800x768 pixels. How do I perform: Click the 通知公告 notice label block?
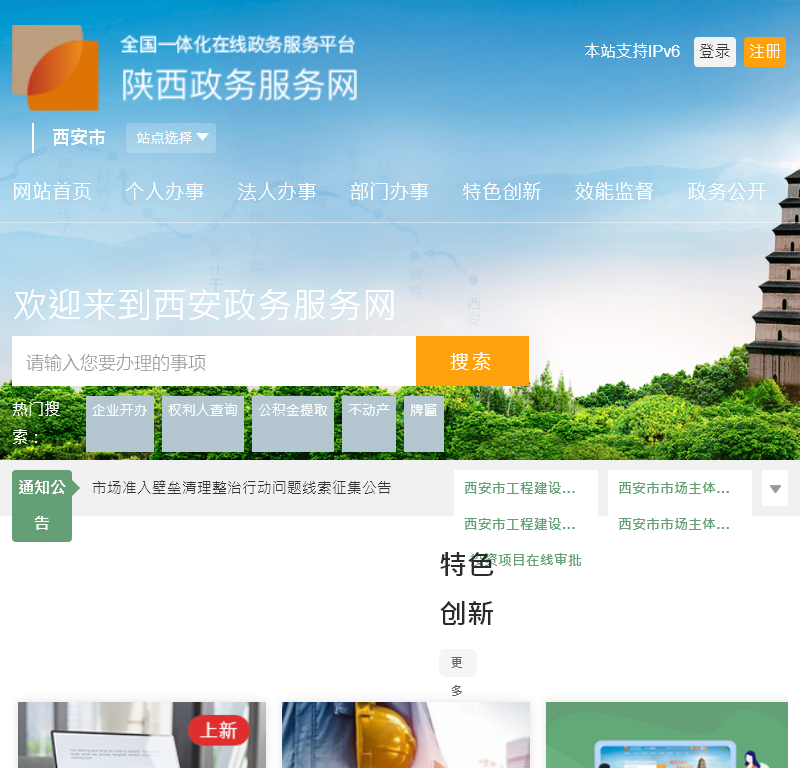(x=42, y=505)
